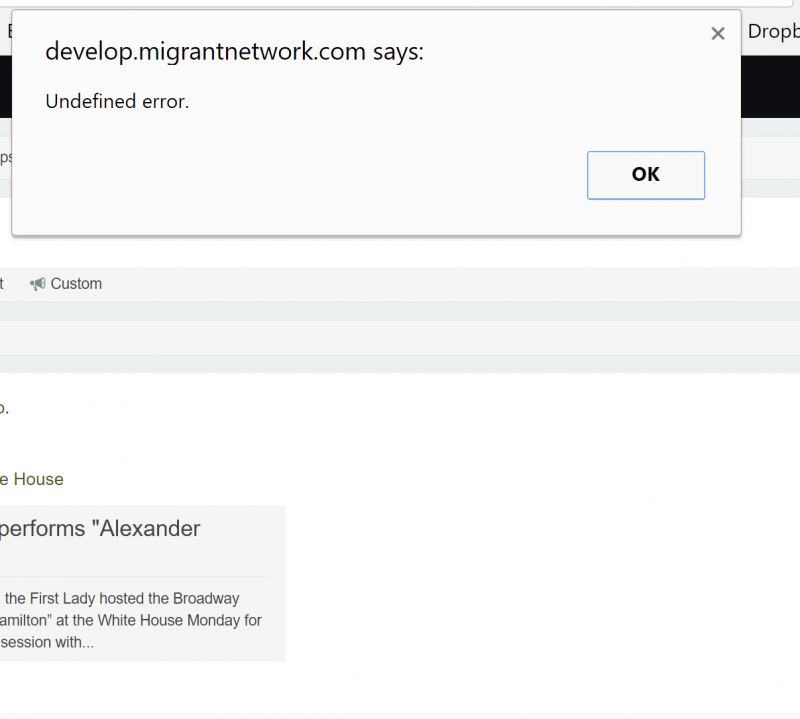This screenshot has width=800, height=719.
Task: Open the article titled performs "Alexander
Action: point(100,529)
